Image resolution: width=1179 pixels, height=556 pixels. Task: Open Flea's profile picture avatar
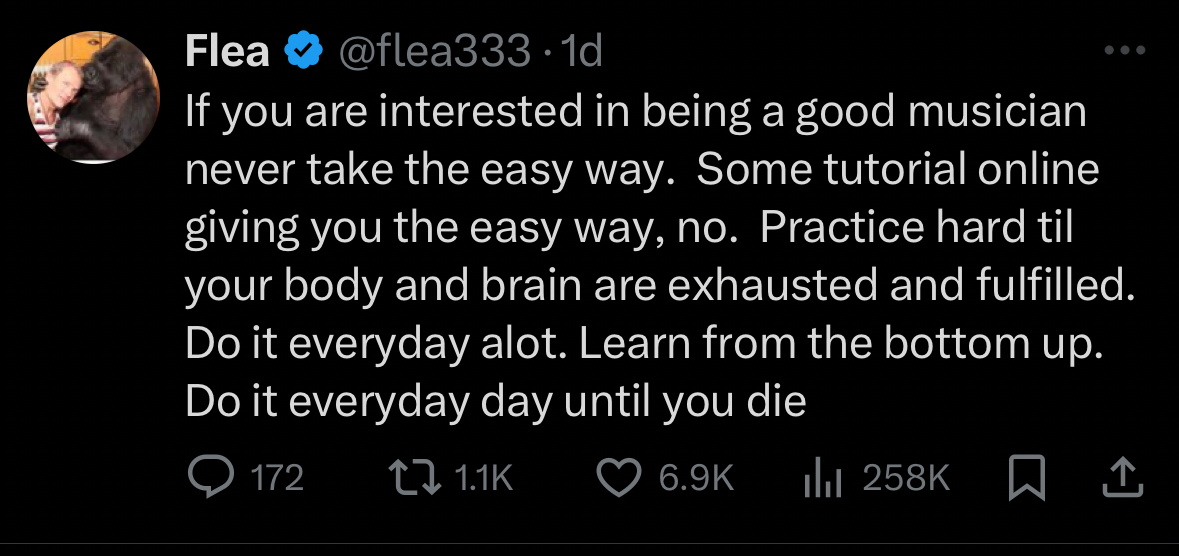(93, 97)
